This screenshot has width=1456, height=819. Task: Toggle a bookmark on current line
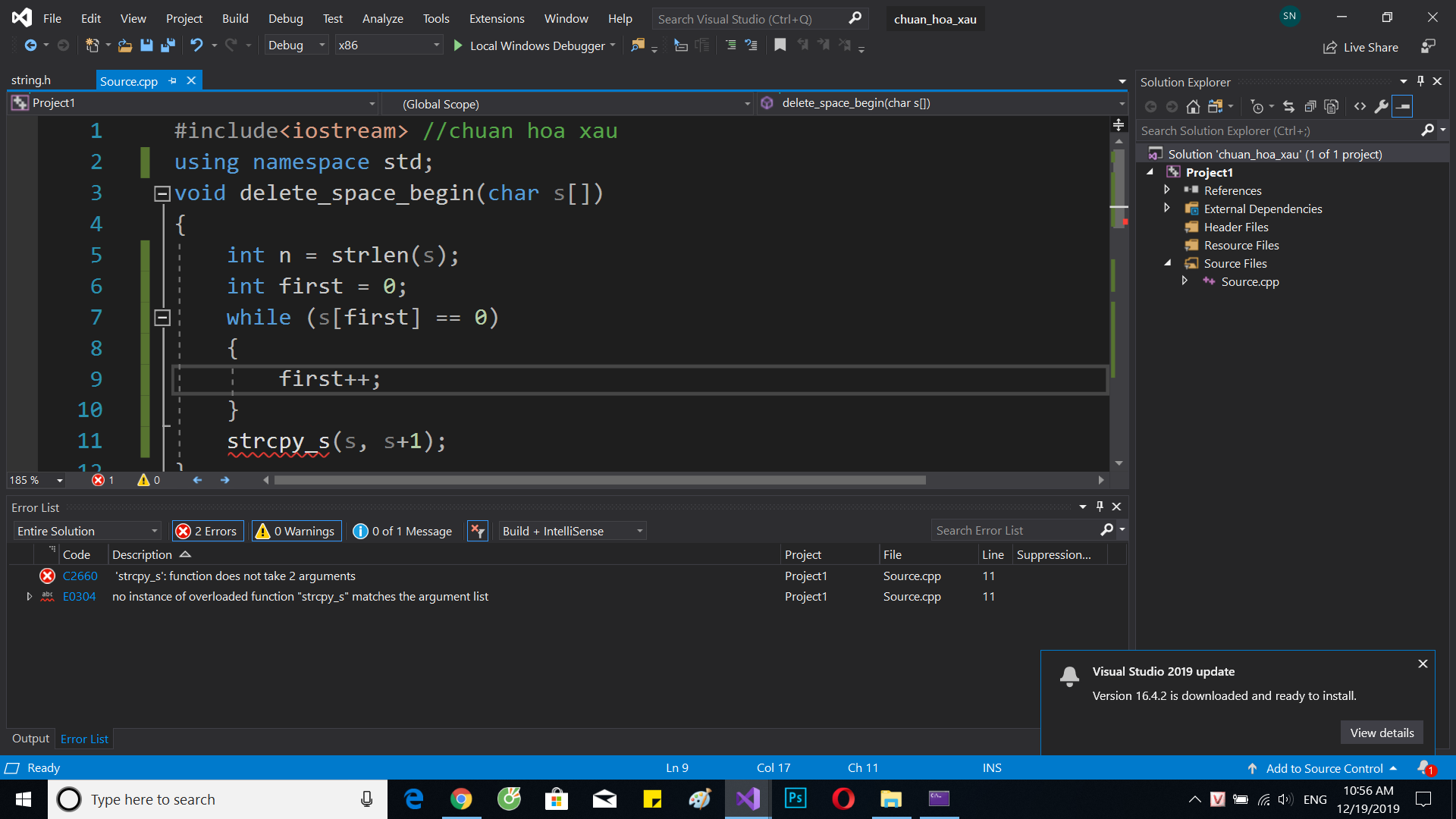(x=780, y=45)
